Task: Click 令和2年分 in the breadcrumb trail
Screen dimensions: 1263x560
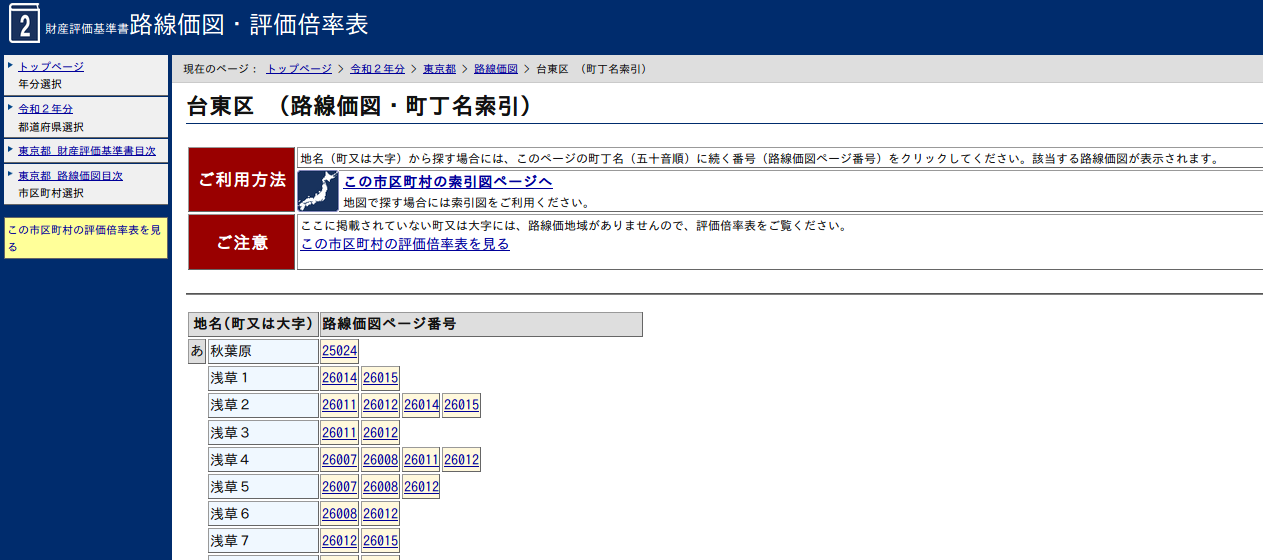Action: [x=377, y=69]
